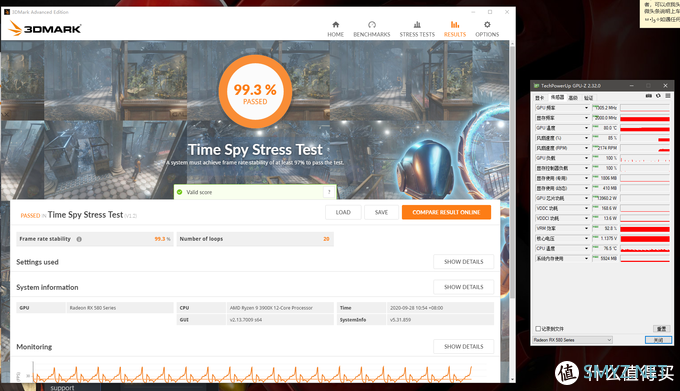680x391 pixels.
Task: Click the COMPARE RESULT ONLINE button
Action: (446, 212)
